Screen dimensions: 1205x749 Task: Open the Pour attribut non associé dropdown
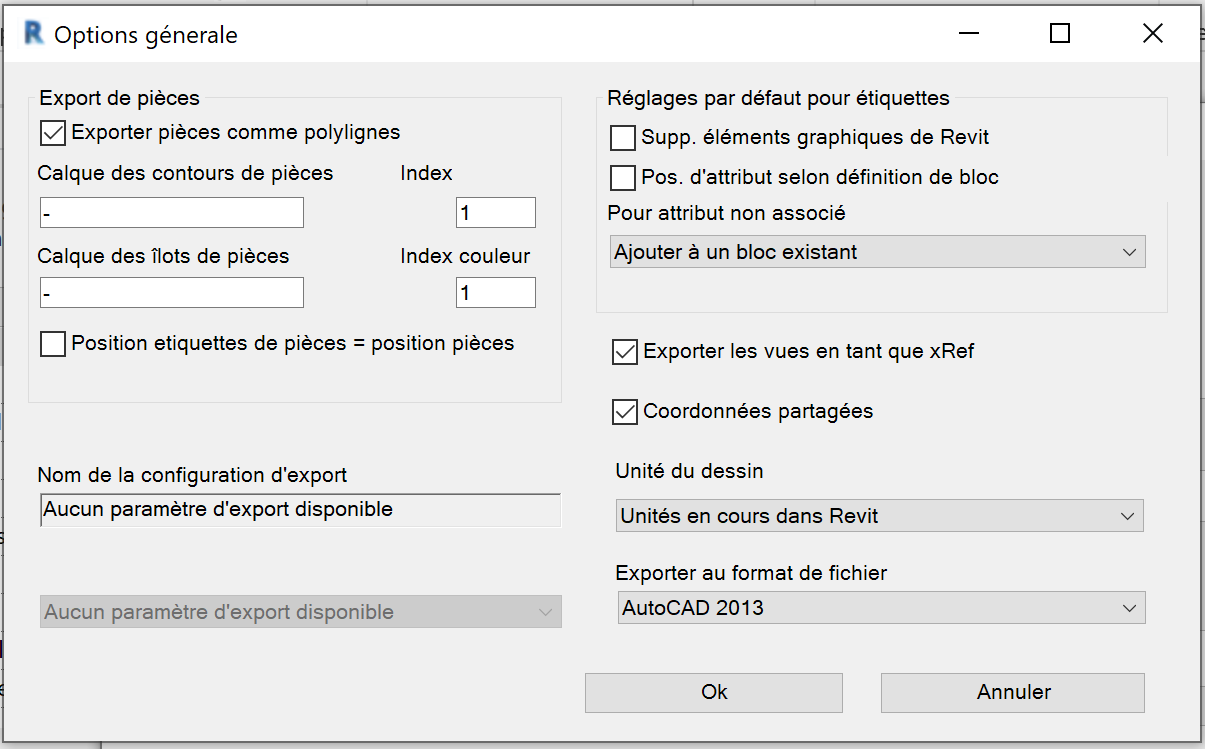click(x=877, y=252)
